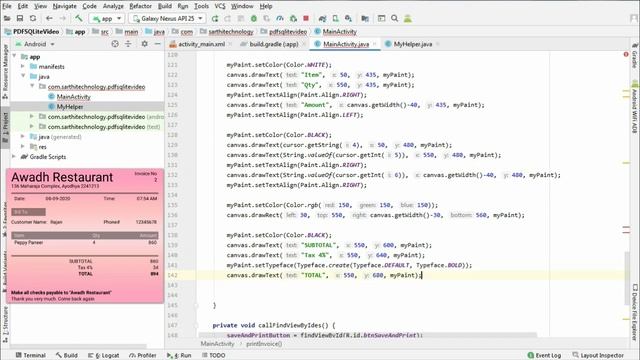Open the Layout Inspector
Viewport: 640px width, 360px height.
point(598,355)
